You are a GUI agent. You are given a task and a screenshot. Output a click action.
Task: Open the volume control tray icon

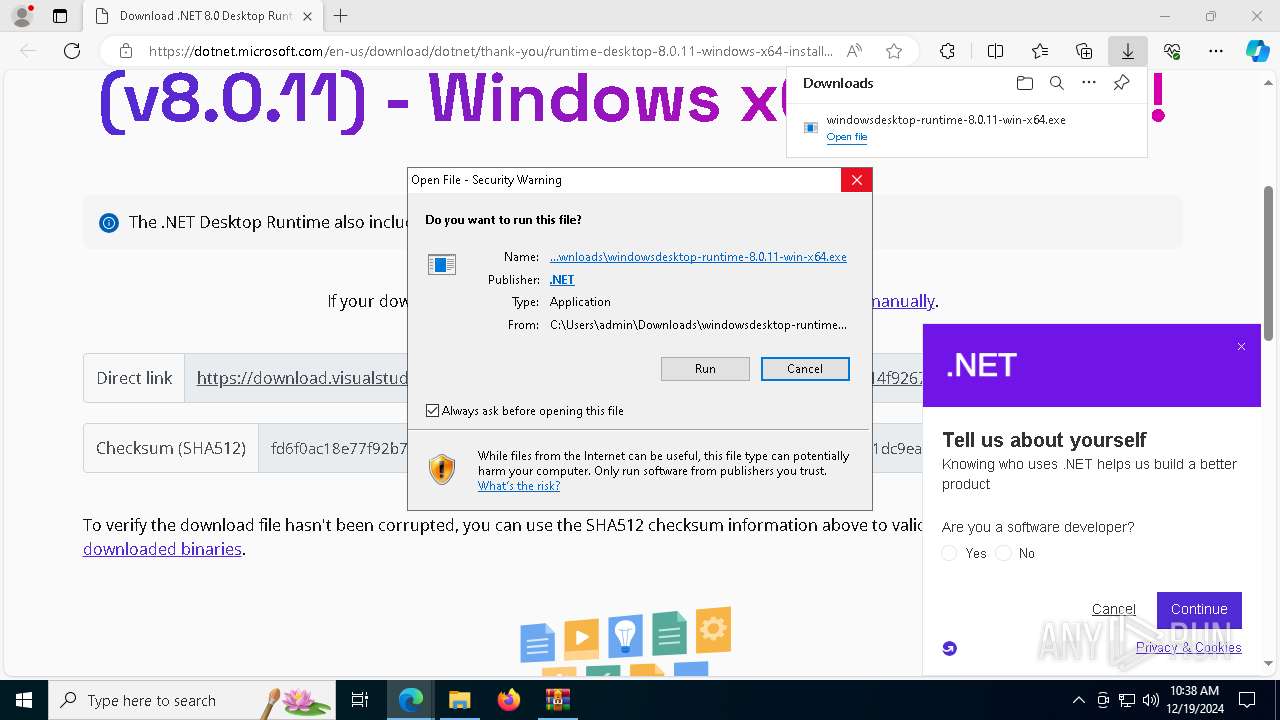coord(1151,700)
